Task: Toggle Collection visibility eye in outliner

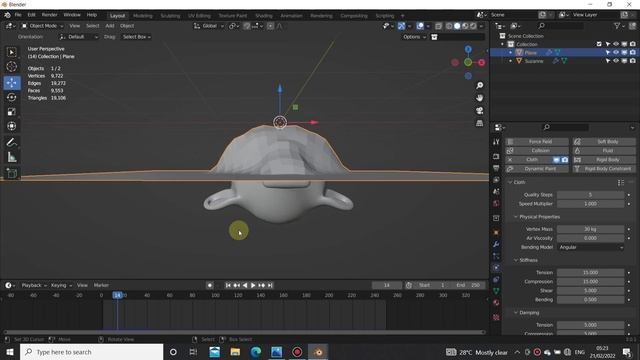Action: (x=616, y=44)
